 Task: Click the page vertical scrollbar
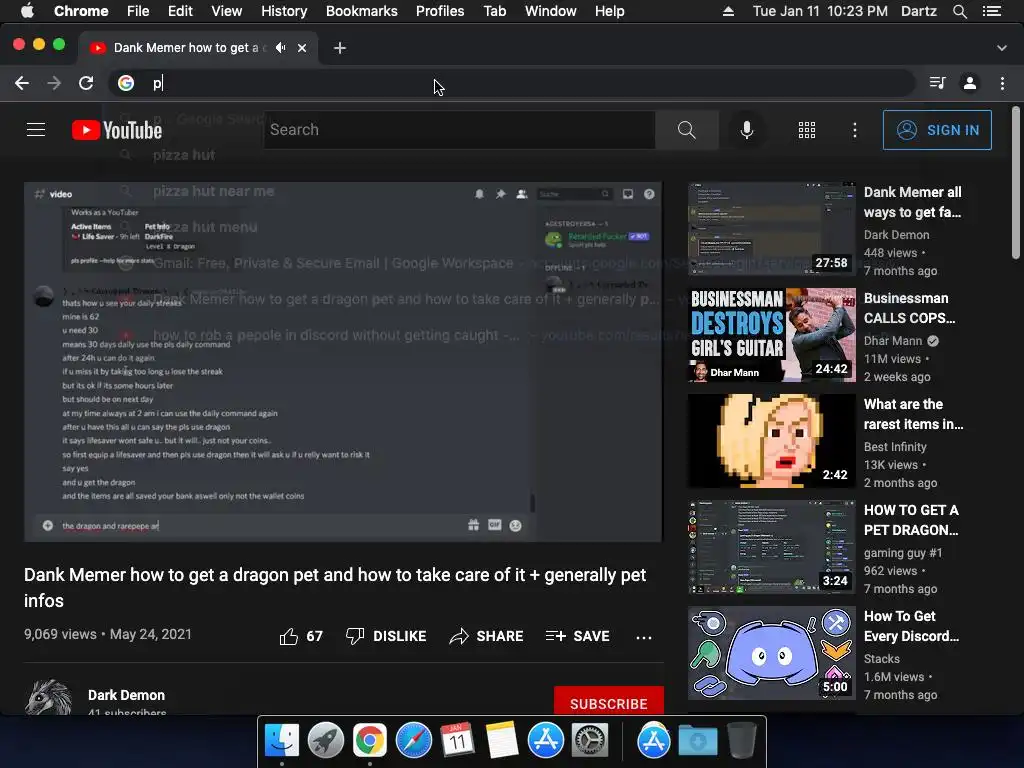pos(1016,183)
